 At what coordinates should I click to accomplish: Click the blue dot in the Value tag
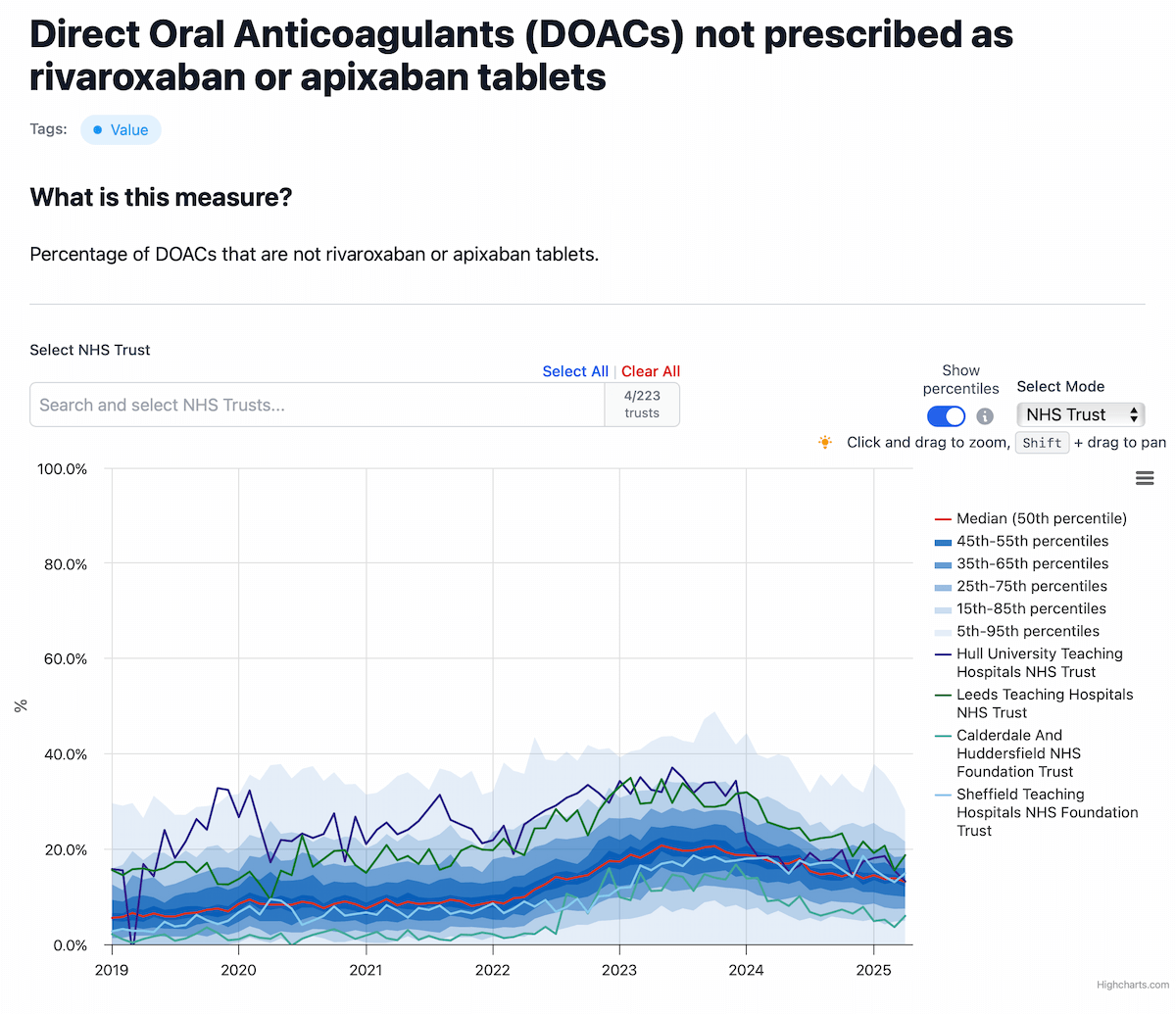(98, 130)
